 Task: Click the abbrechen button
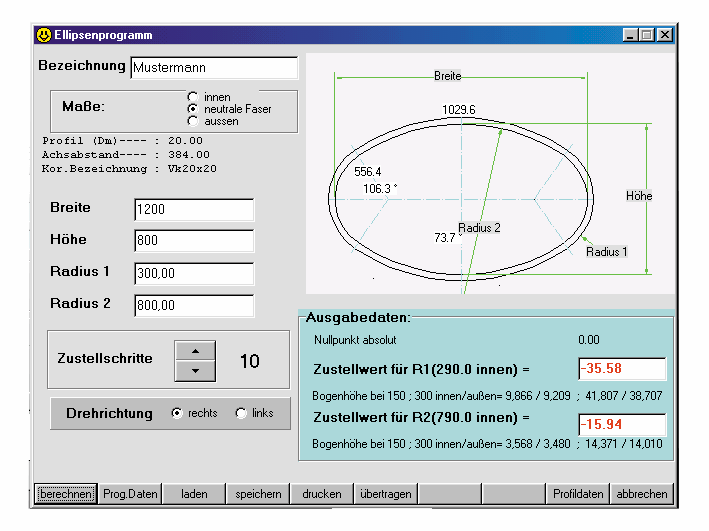pos(642,493)
